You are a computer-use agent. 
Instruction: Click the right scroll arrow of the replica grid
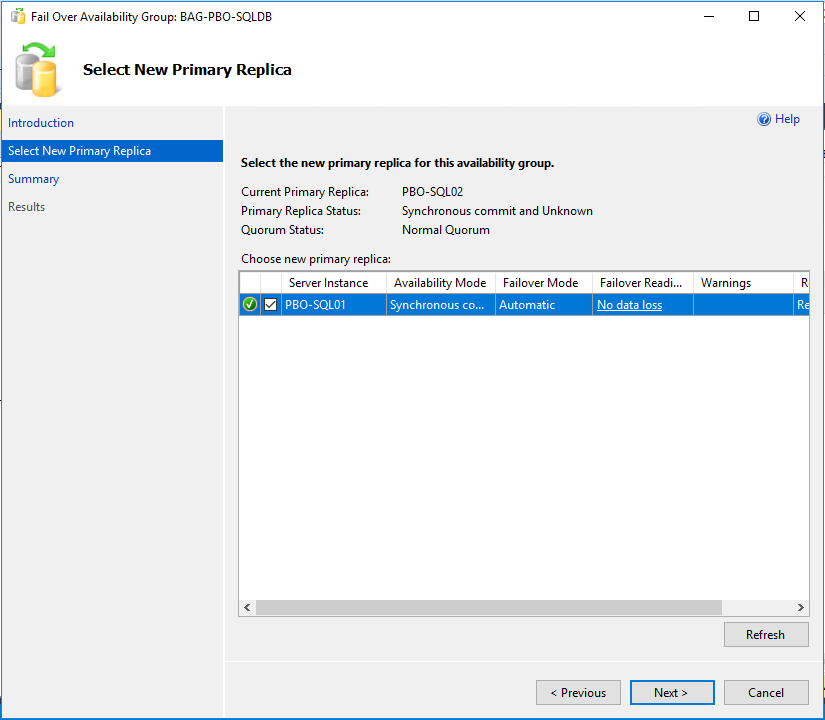click(x=800, y=607)
